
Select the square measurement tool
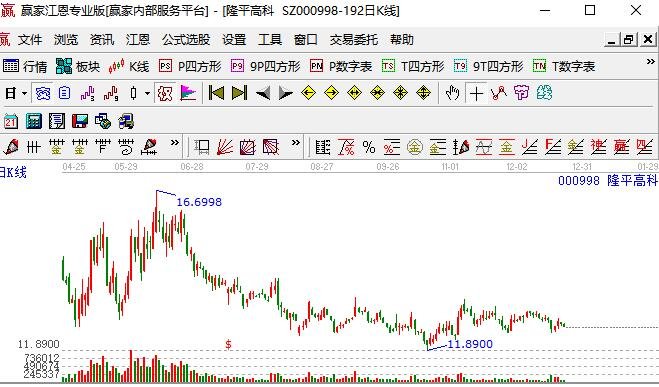point(202,147)
